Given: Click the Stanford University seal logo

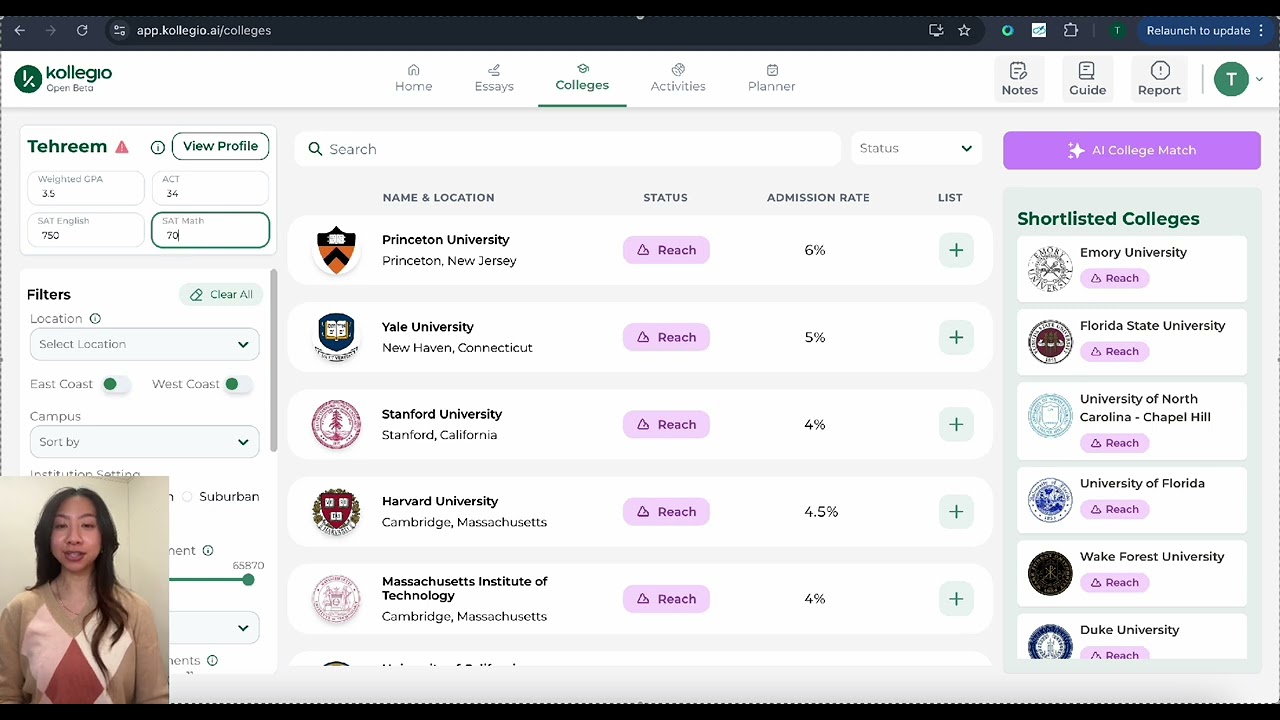Looking at the screenshot, I should pos(336,424).
